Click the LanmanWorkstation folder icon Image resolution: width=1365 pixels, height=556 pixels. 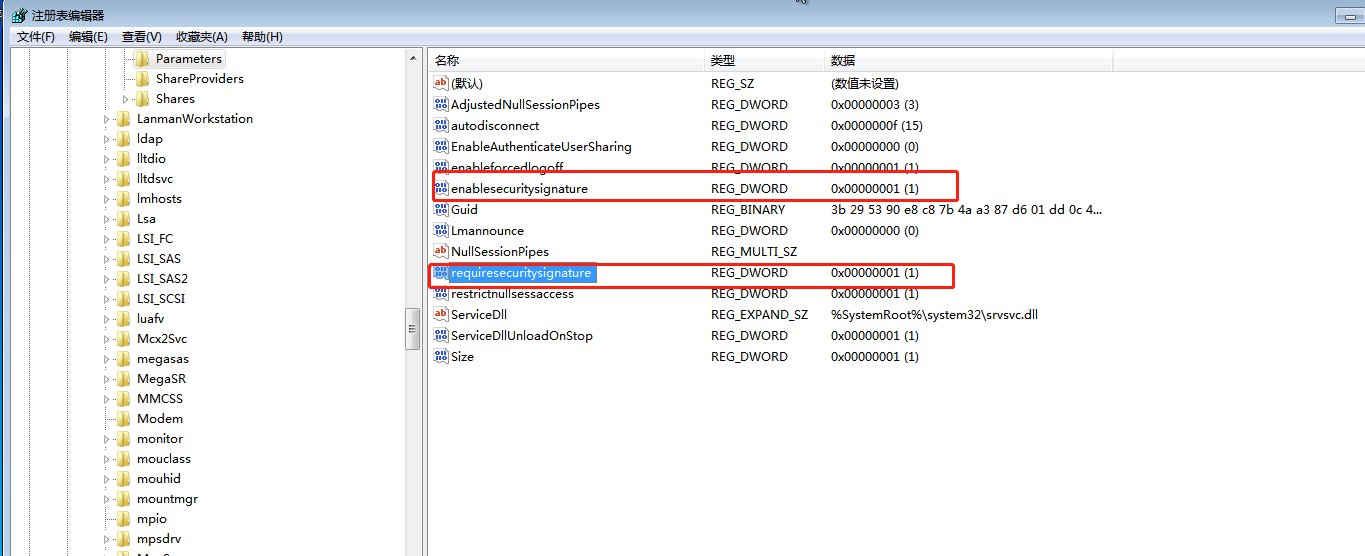[124, 119]
